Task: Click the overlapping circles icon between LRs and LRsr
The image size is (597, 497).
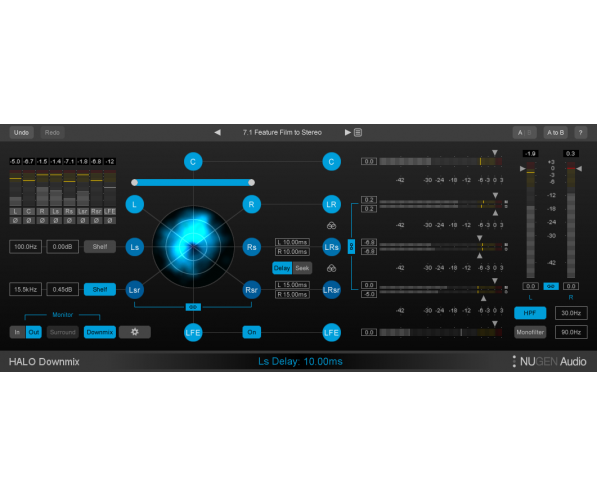Action: click(331, 268)
